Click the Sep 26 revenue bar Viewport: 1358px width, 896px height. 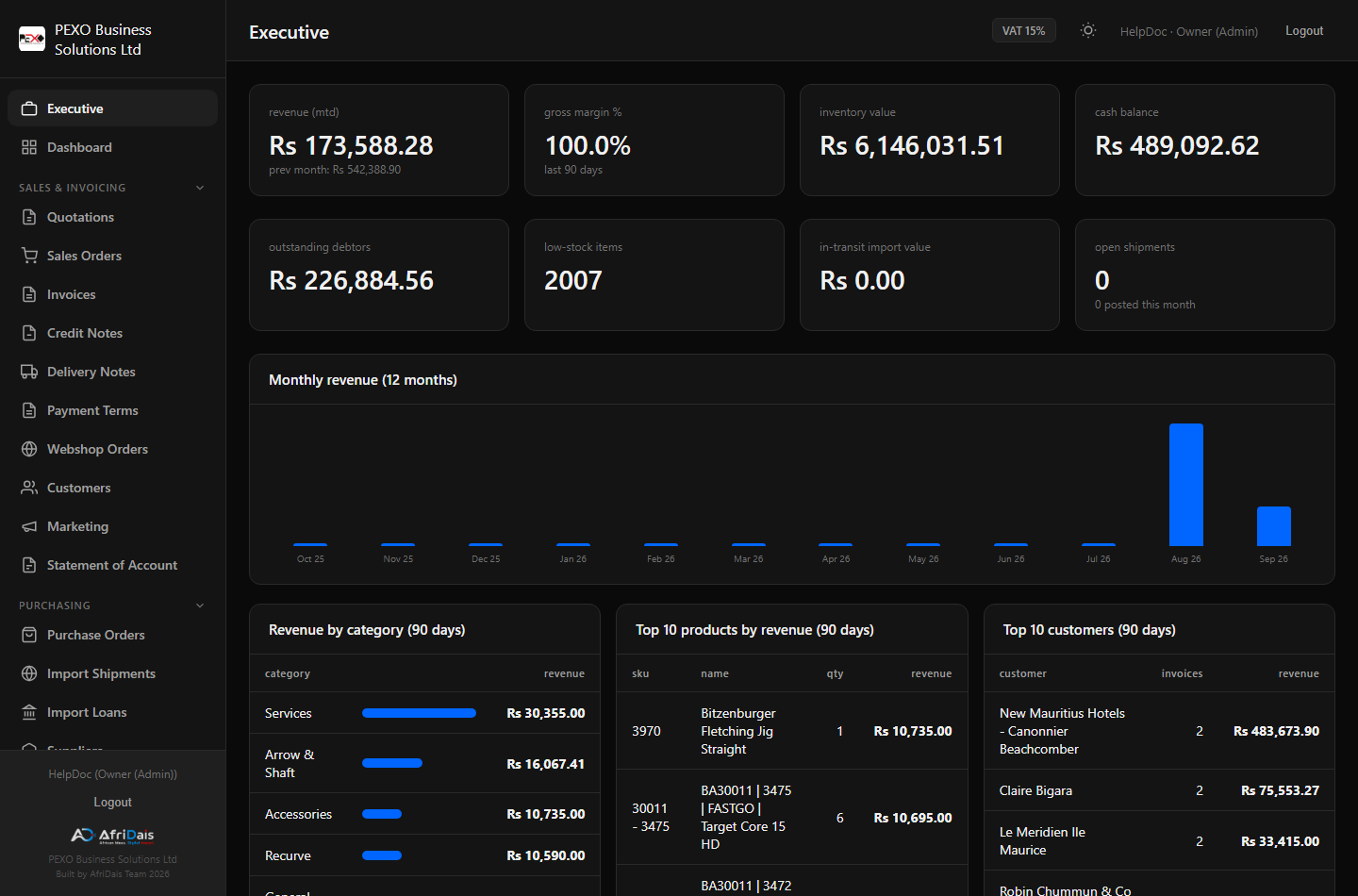click(1273, 526)
